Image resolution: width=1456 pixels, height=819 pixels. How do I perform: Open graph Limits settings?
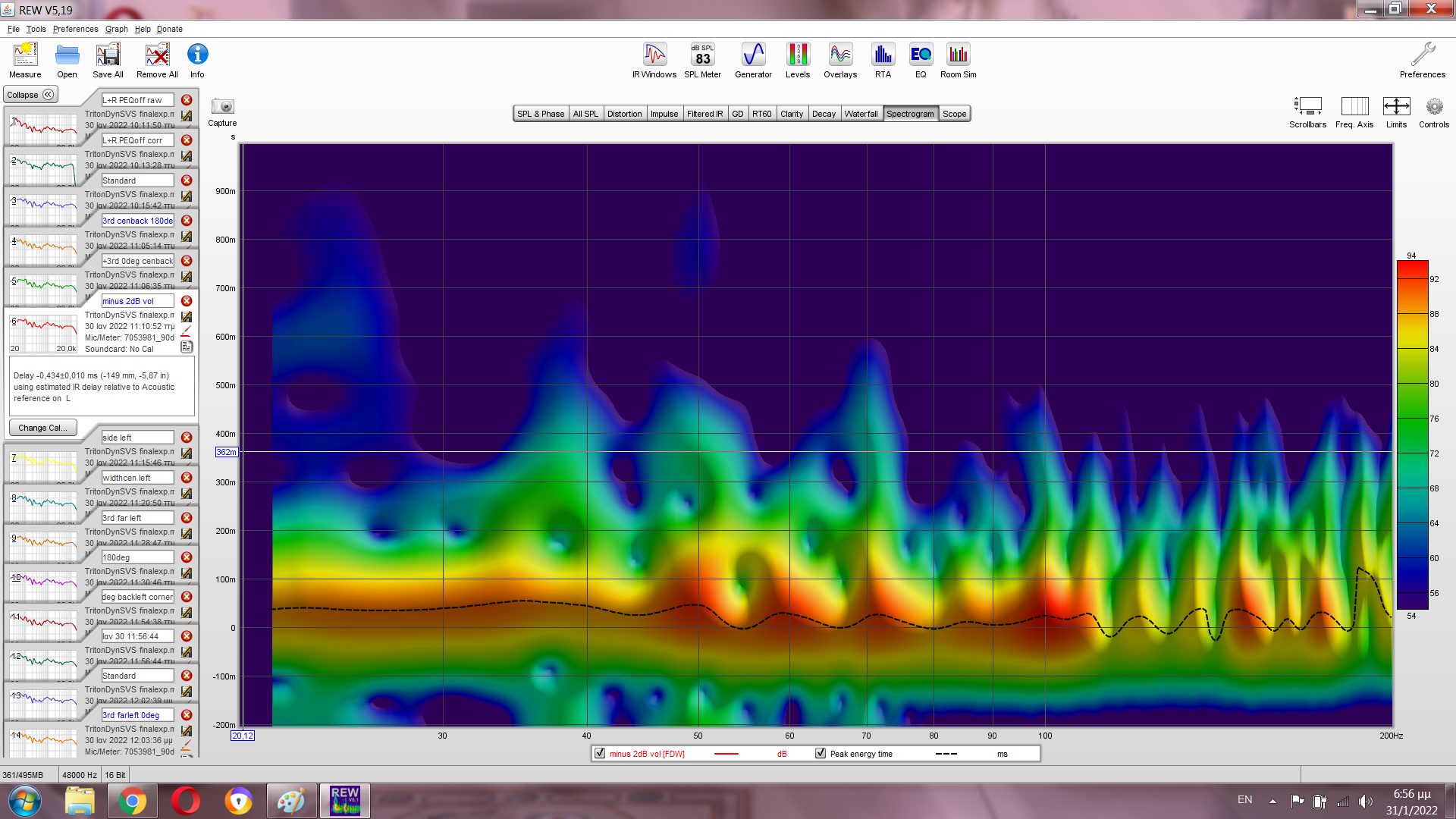pos(1396,107)
